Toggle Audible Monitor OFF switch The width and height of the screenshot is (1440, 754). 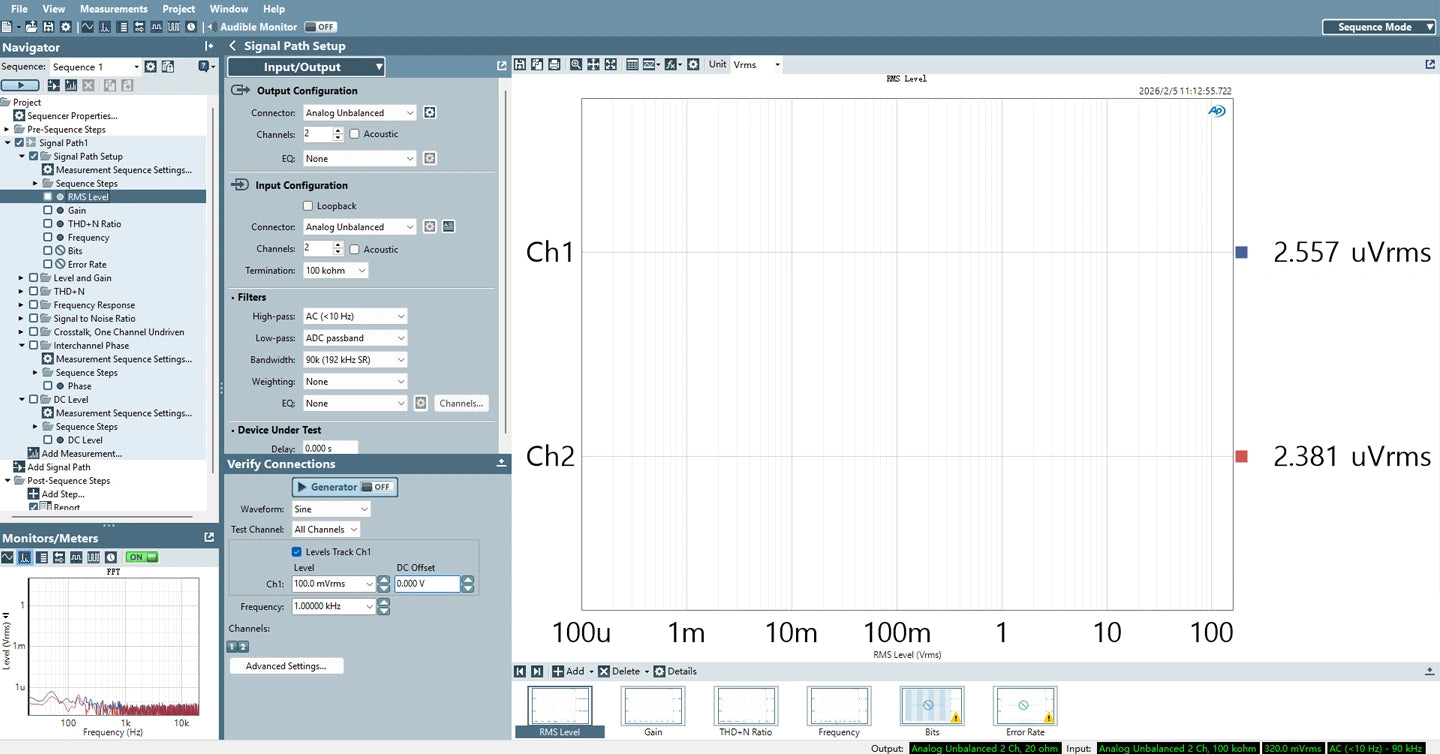pos(320,27)
